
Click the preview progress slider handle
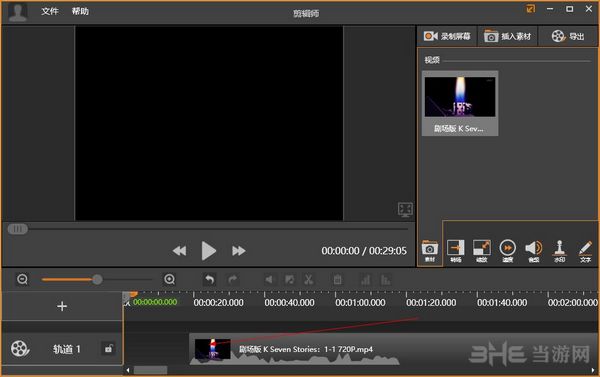18,229
